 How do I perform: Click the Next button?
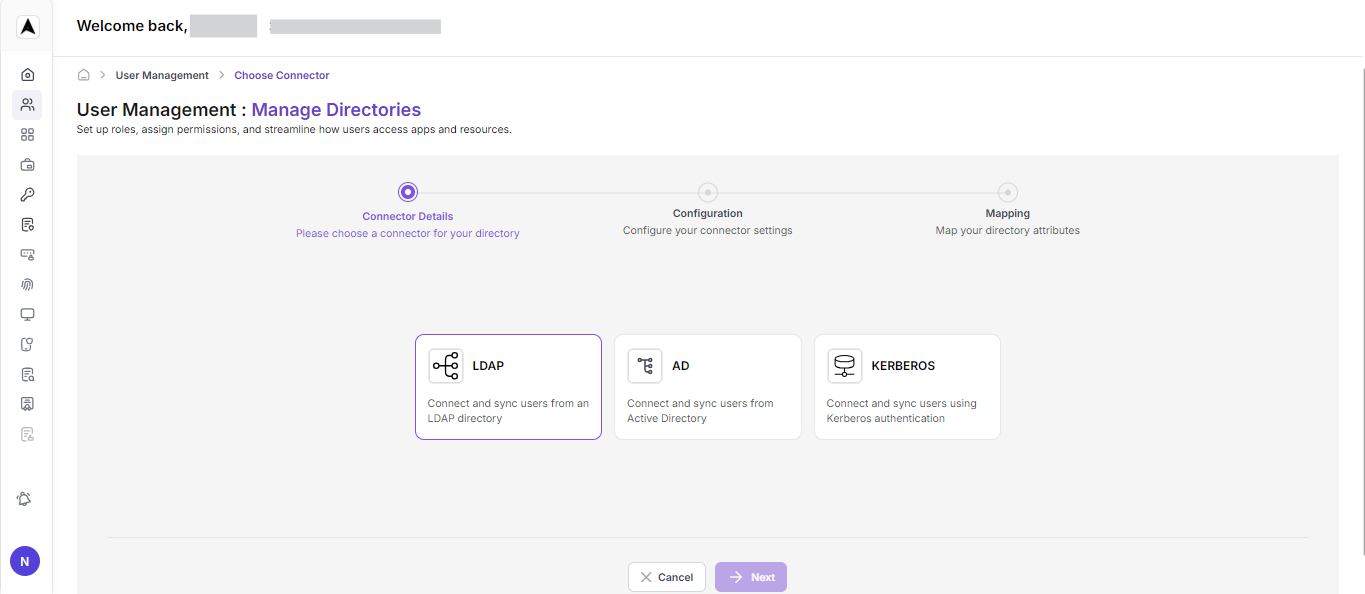click(750, 576)
